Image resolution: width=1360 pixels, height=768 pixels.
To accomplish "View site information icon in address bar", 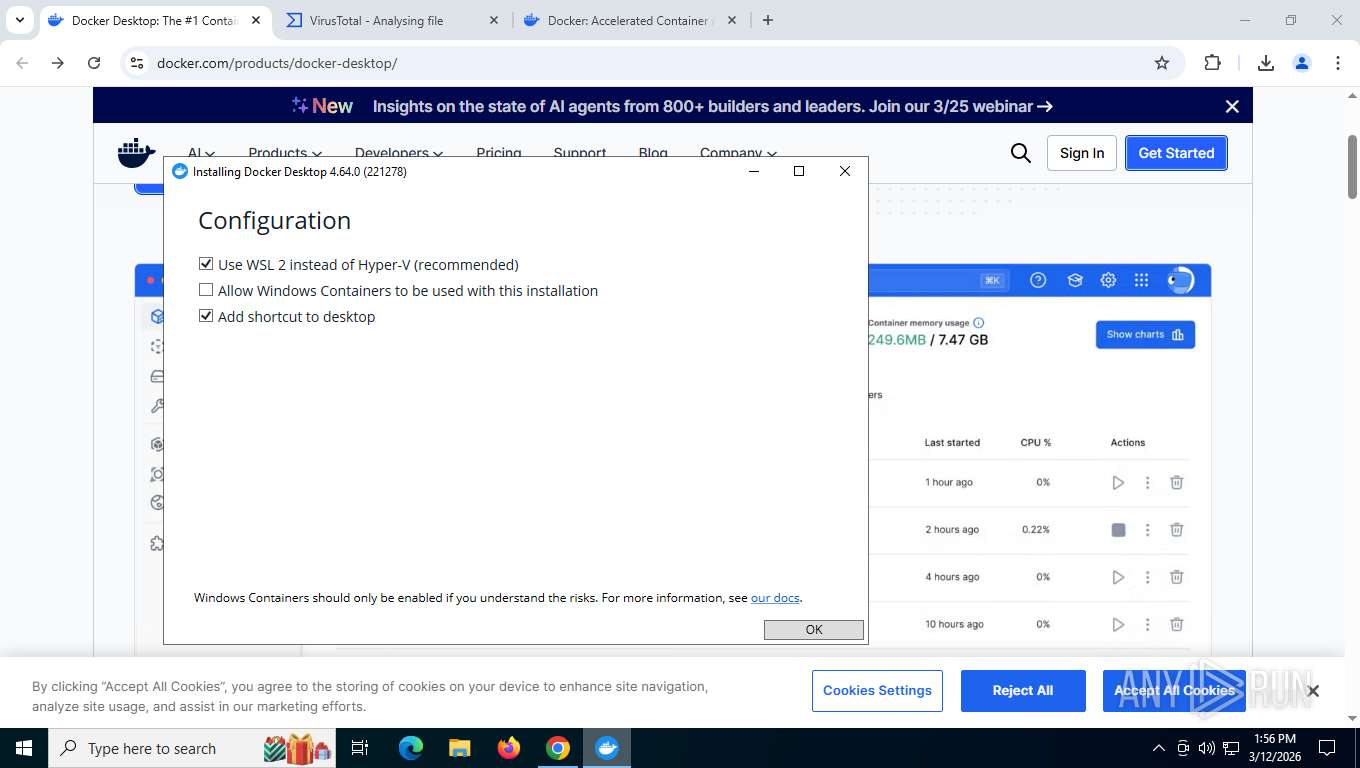I will 138,63.
